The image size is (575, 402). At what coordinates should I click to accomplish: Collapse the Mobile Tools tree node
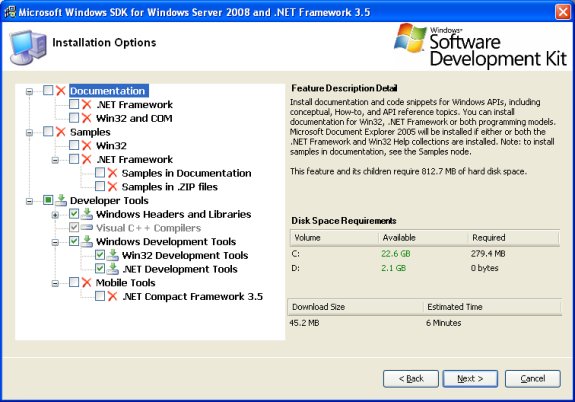(55, 284)
